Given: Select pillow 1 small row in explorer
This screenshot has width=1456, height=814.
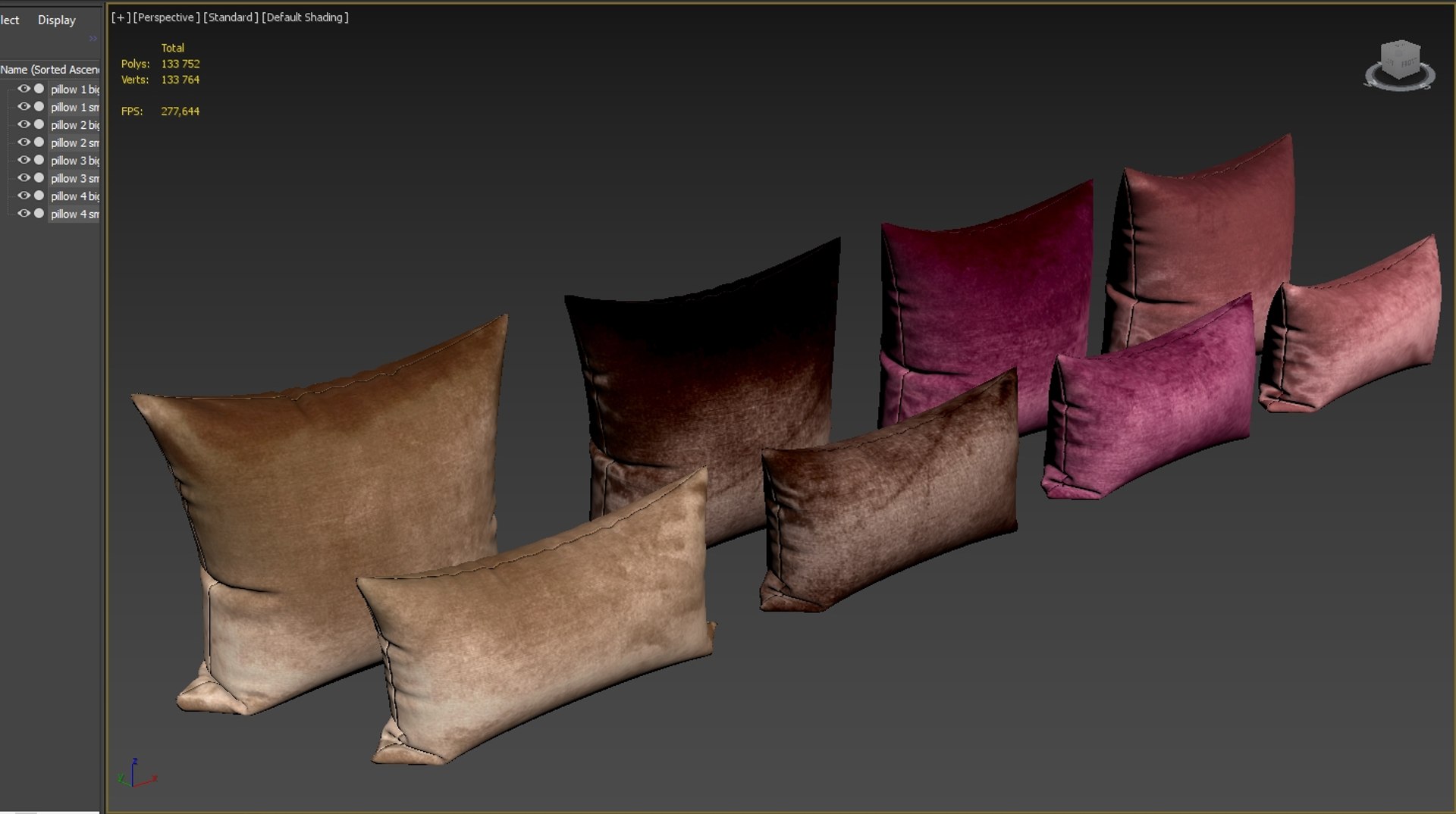Looking at the screenshot, I should pyautogui.click(x=74, y=108).
